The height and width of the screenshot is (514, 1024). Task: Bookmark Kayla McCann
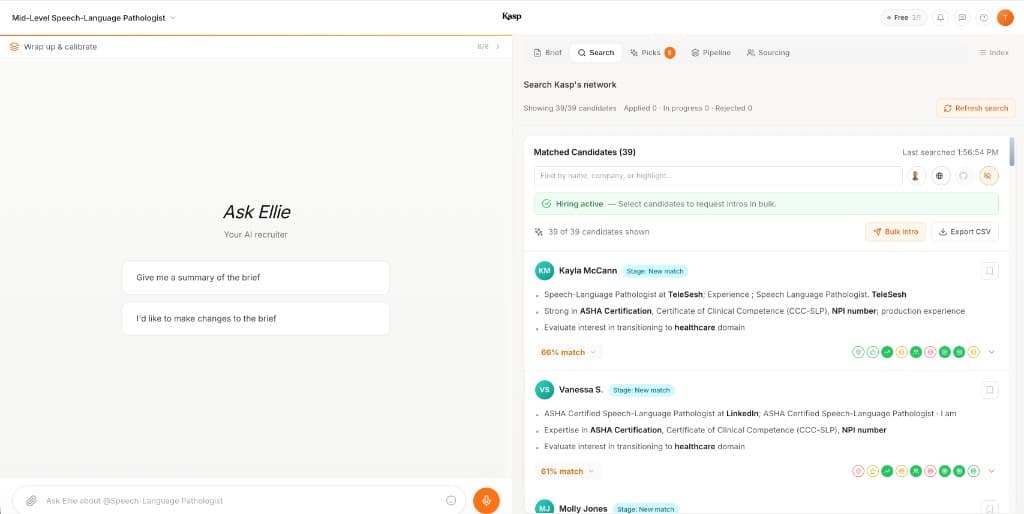(990, 271)
